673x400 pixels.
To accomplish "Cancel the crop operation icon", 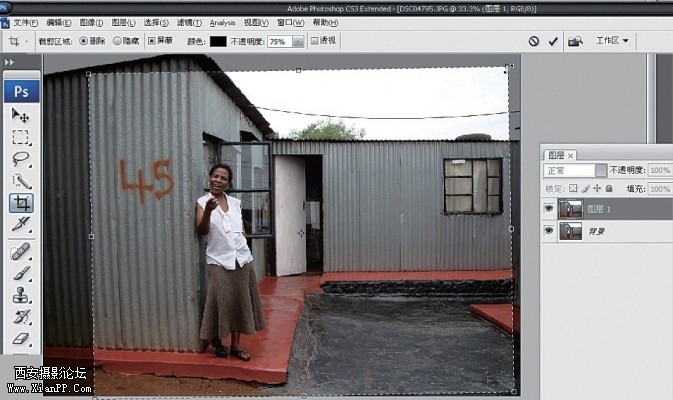I will click(533, 41).
